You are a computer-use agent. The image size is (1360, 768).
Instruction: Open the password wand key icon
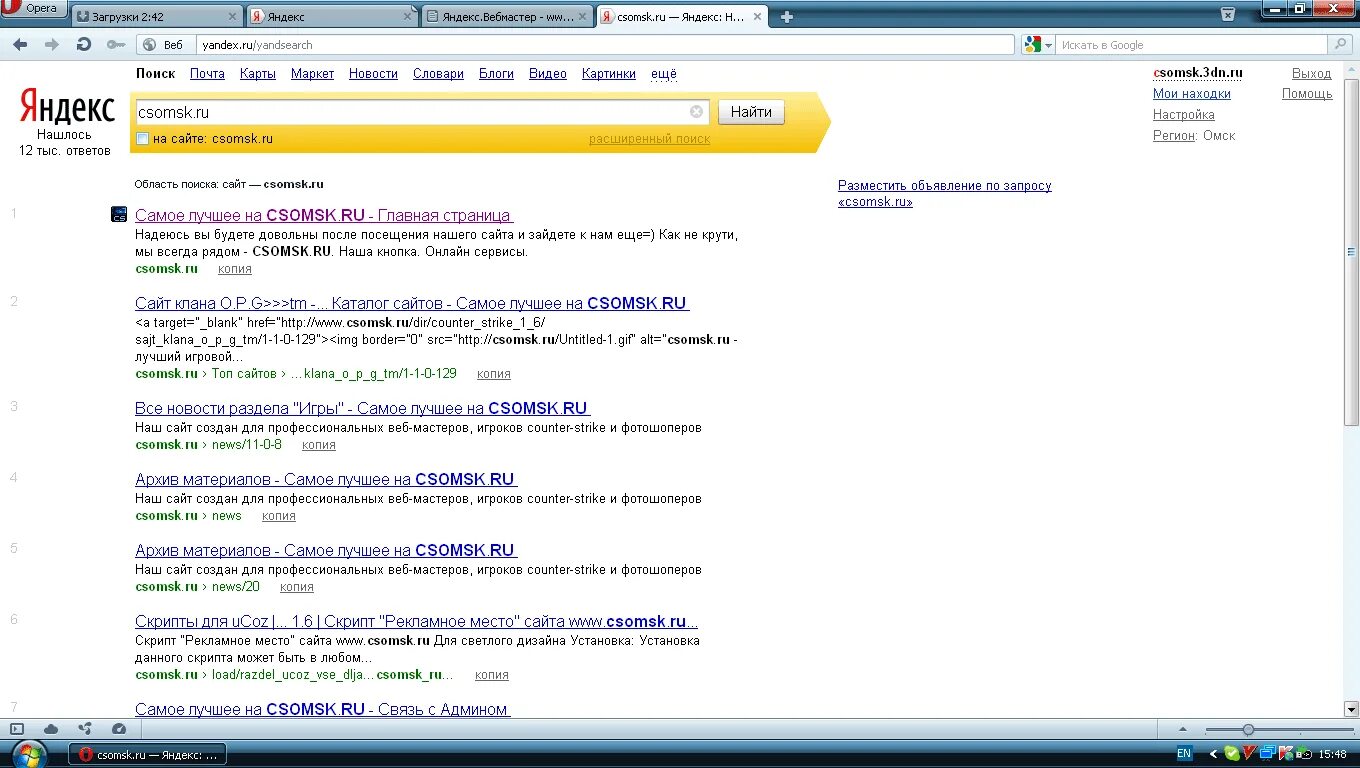click(x=116, y=44)
